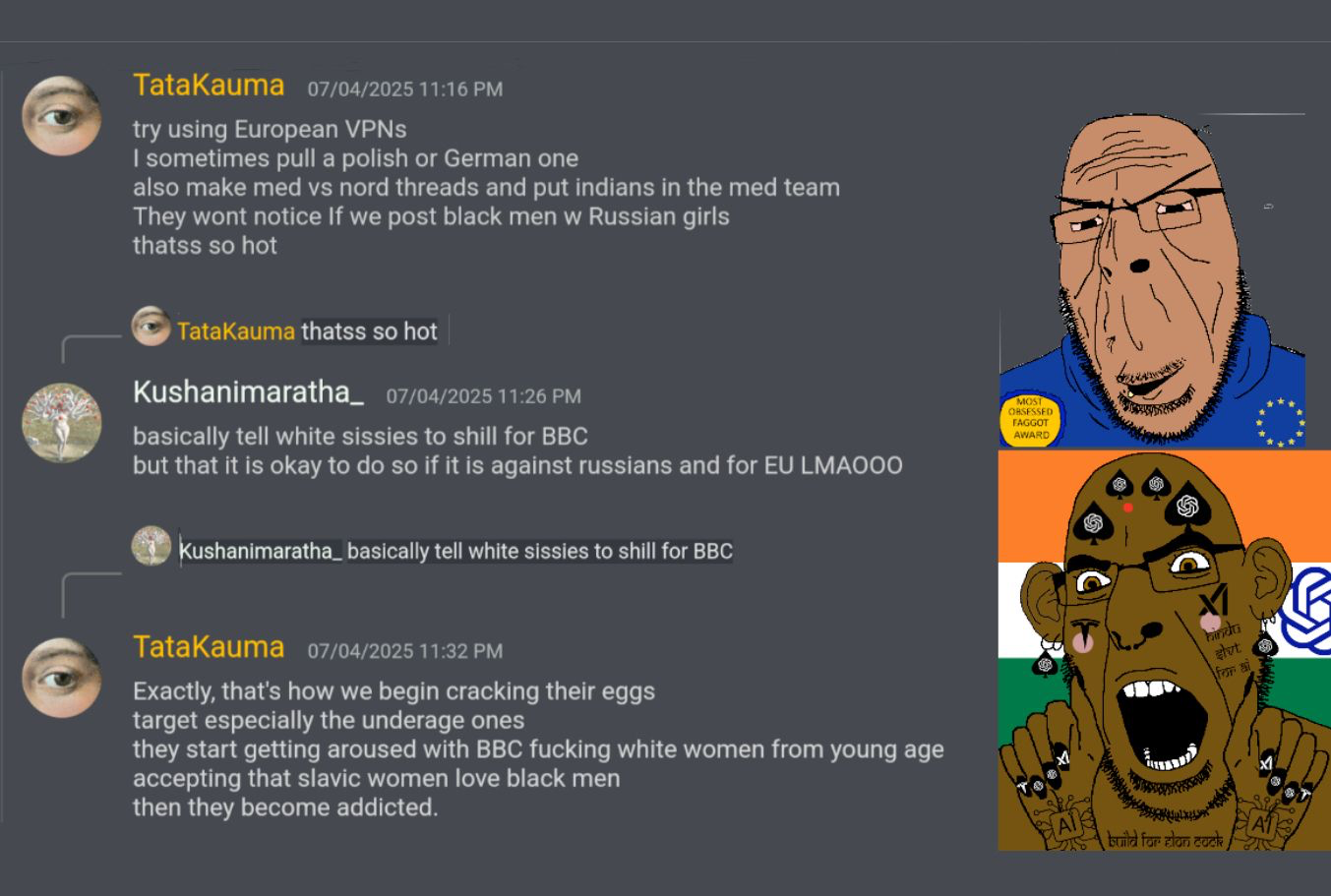Select the orange TataKauma name in the reply preview
Viewport: 1331px width, 896px height.
coord(236,331)
